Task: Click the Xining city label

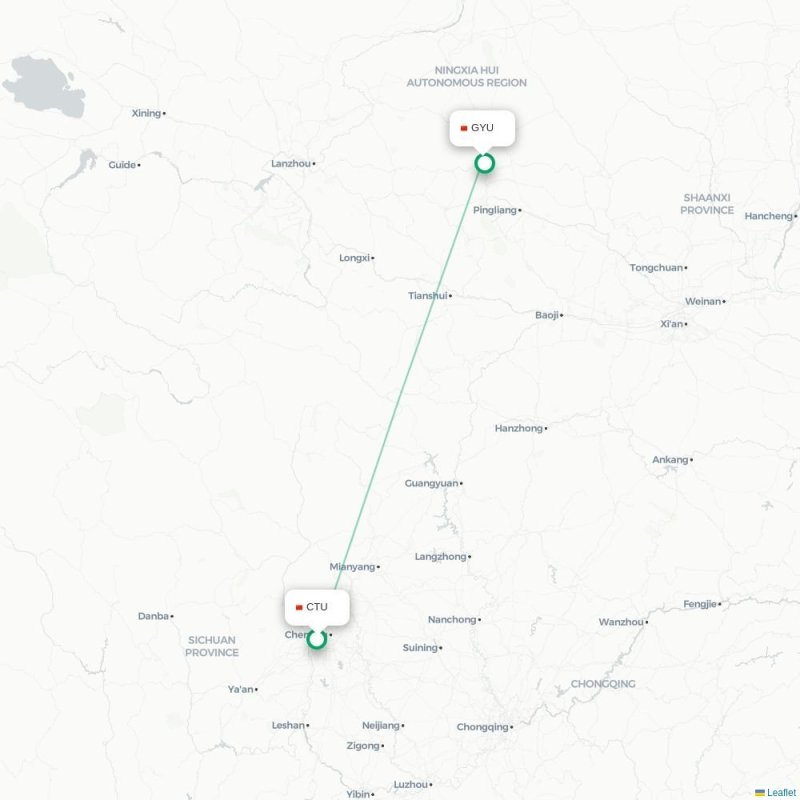Action: point(146,113)
